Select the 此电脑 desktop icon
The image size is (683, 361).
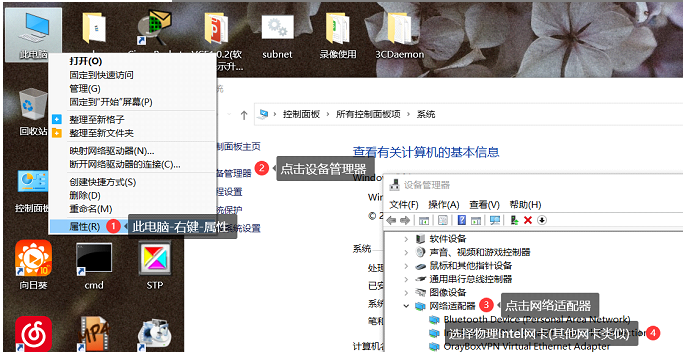(34, 35)
